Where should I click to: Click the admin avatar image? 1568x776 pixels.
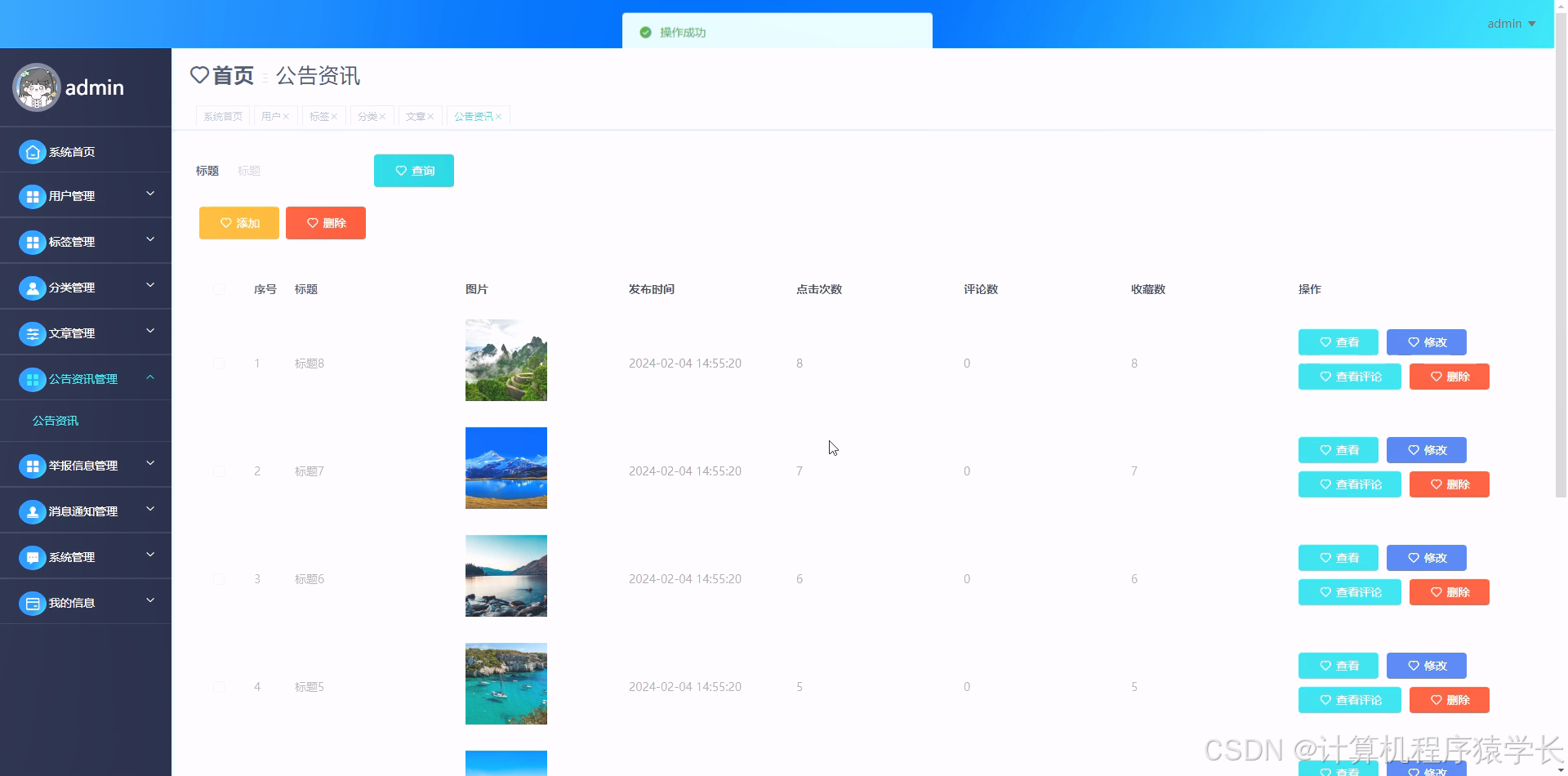coord(36,87)
